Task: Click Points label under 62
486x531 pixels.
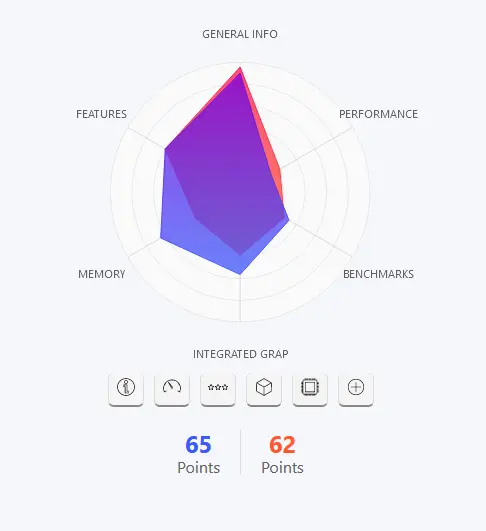Action: 282,468
